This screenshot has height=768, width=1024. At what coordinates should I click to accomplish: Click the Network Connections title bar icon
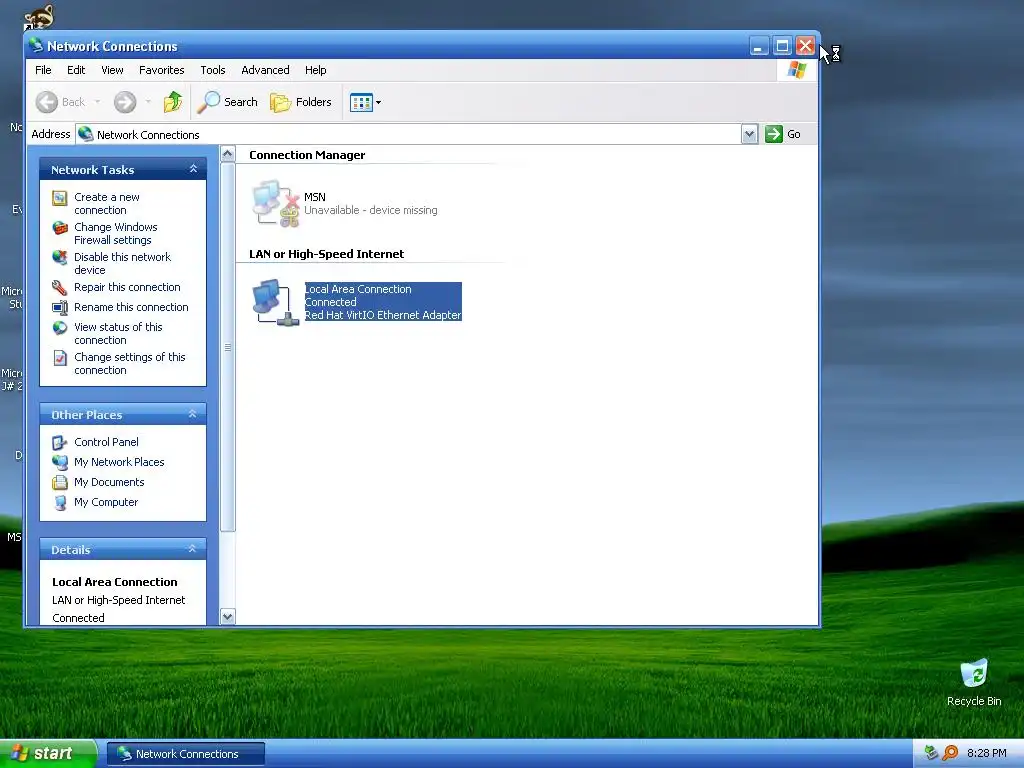(x=36, y=46)
